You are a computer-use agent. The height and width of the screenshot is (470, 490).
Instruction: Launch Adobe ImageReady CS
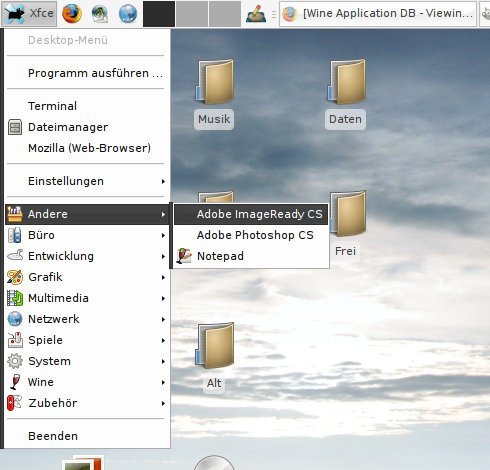251,214
